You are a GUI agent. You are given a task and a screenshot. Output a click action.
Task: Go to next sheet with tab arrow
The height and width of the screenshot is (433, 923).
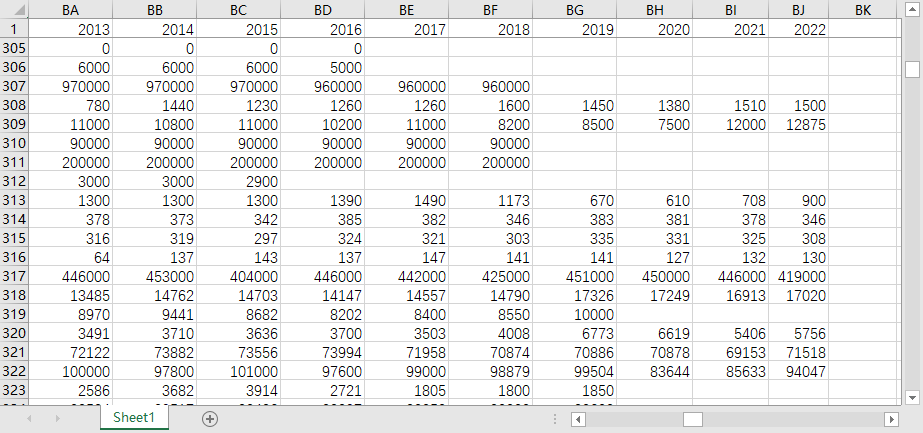click(x=57, y=418)
